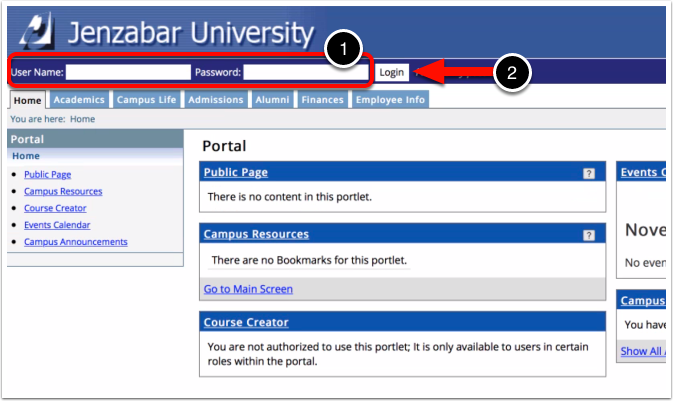The height and width of the screenshot is (401, 673).
Task: Click the 'Password:' label
Action: pyautogui.click(x=218, y=72)
